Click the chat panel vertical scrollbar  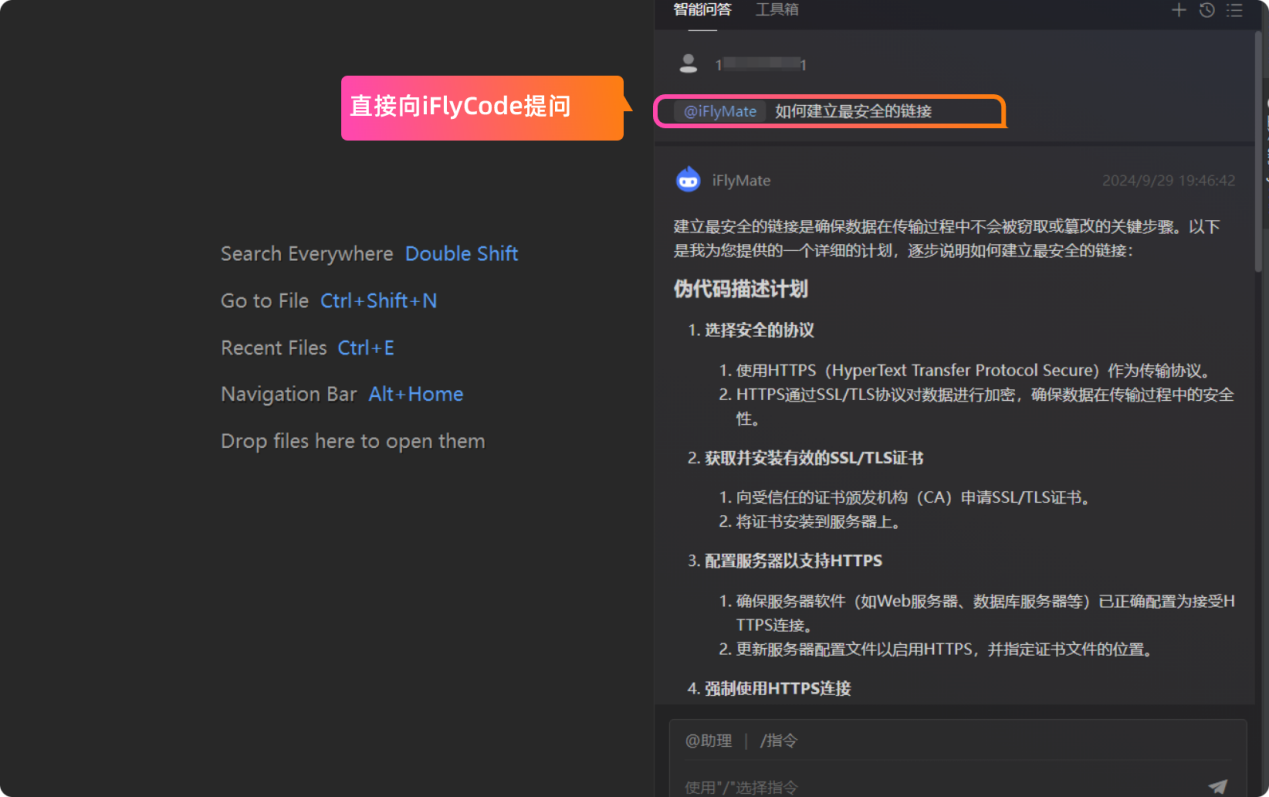pos(1259,150)
